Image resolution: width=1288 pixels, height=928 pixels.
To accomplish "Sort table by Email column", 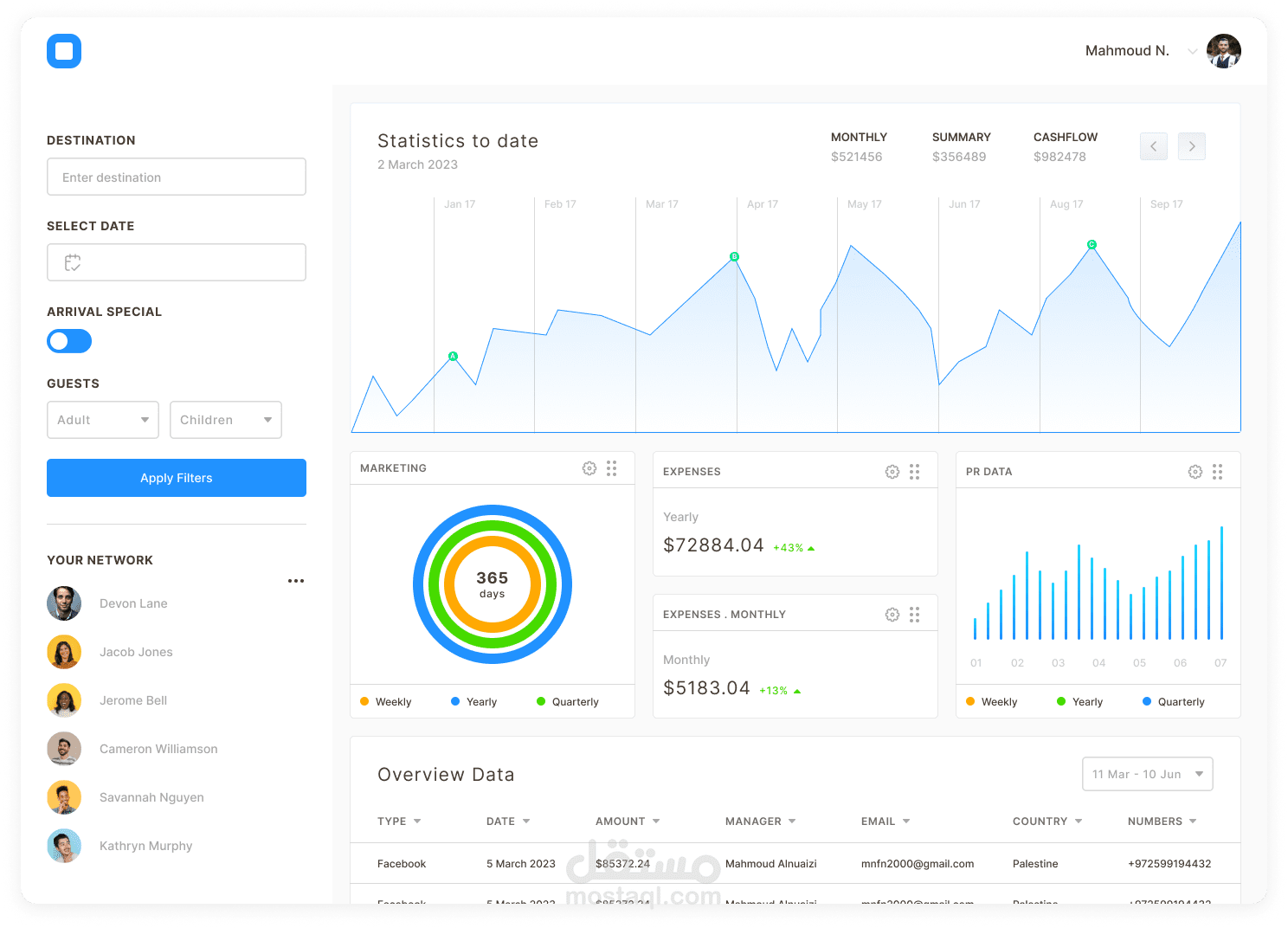I will (x=885, y=822).
